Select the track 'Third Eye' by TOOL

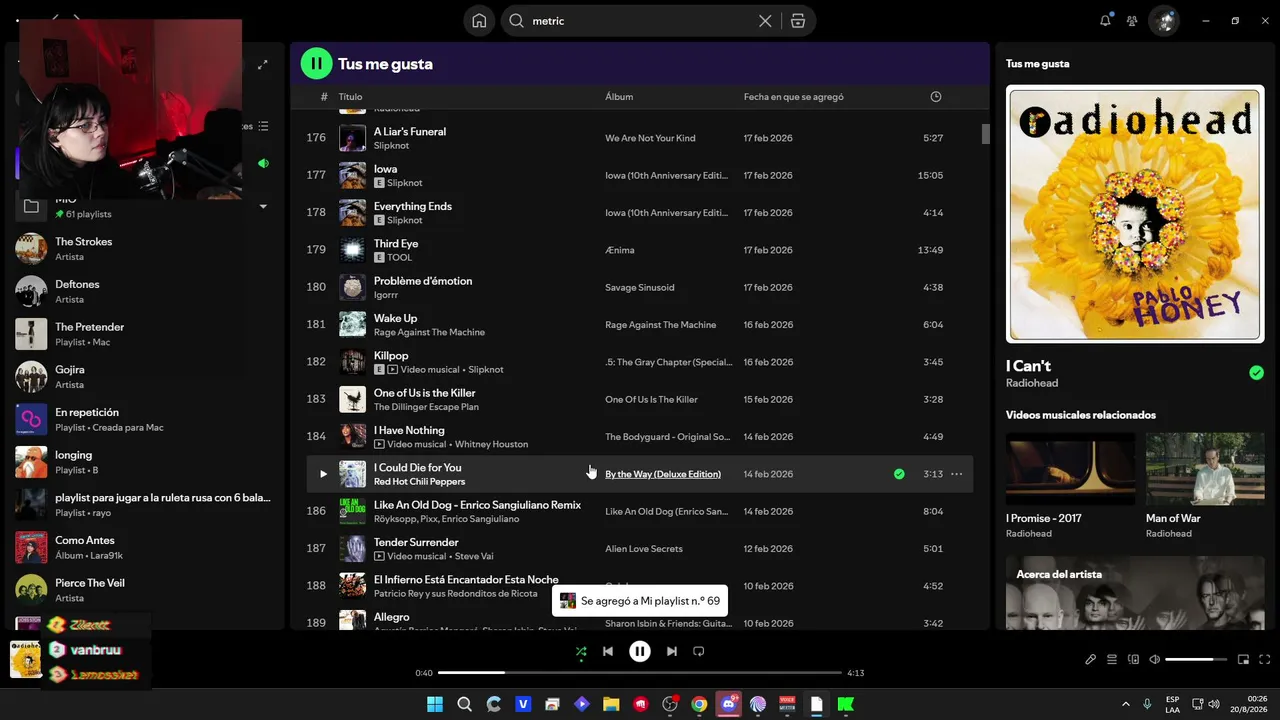[640, 250]
